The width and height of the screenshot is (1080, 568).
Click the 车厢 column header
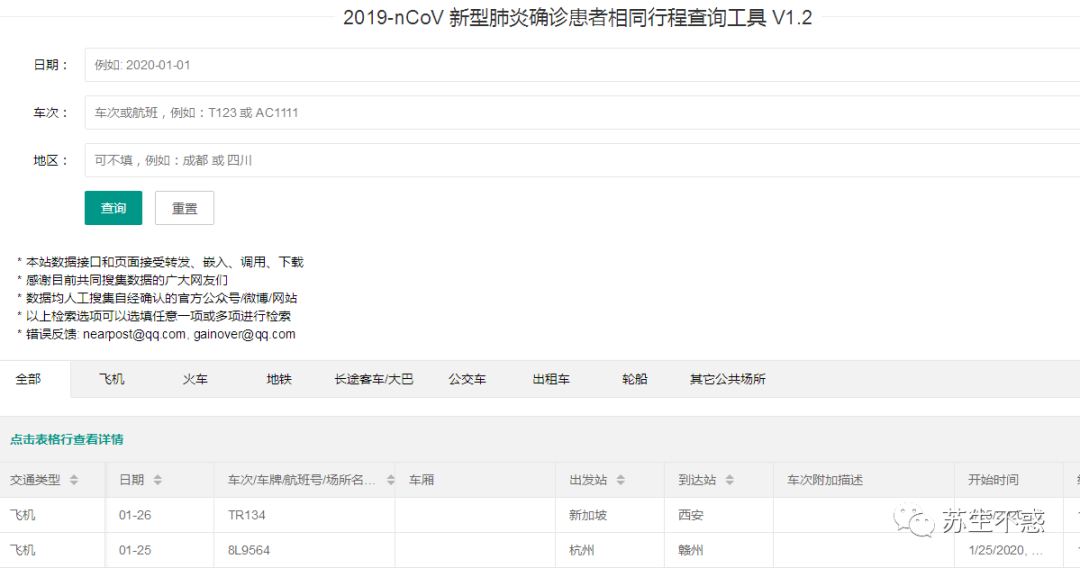[x=475, y=480]
